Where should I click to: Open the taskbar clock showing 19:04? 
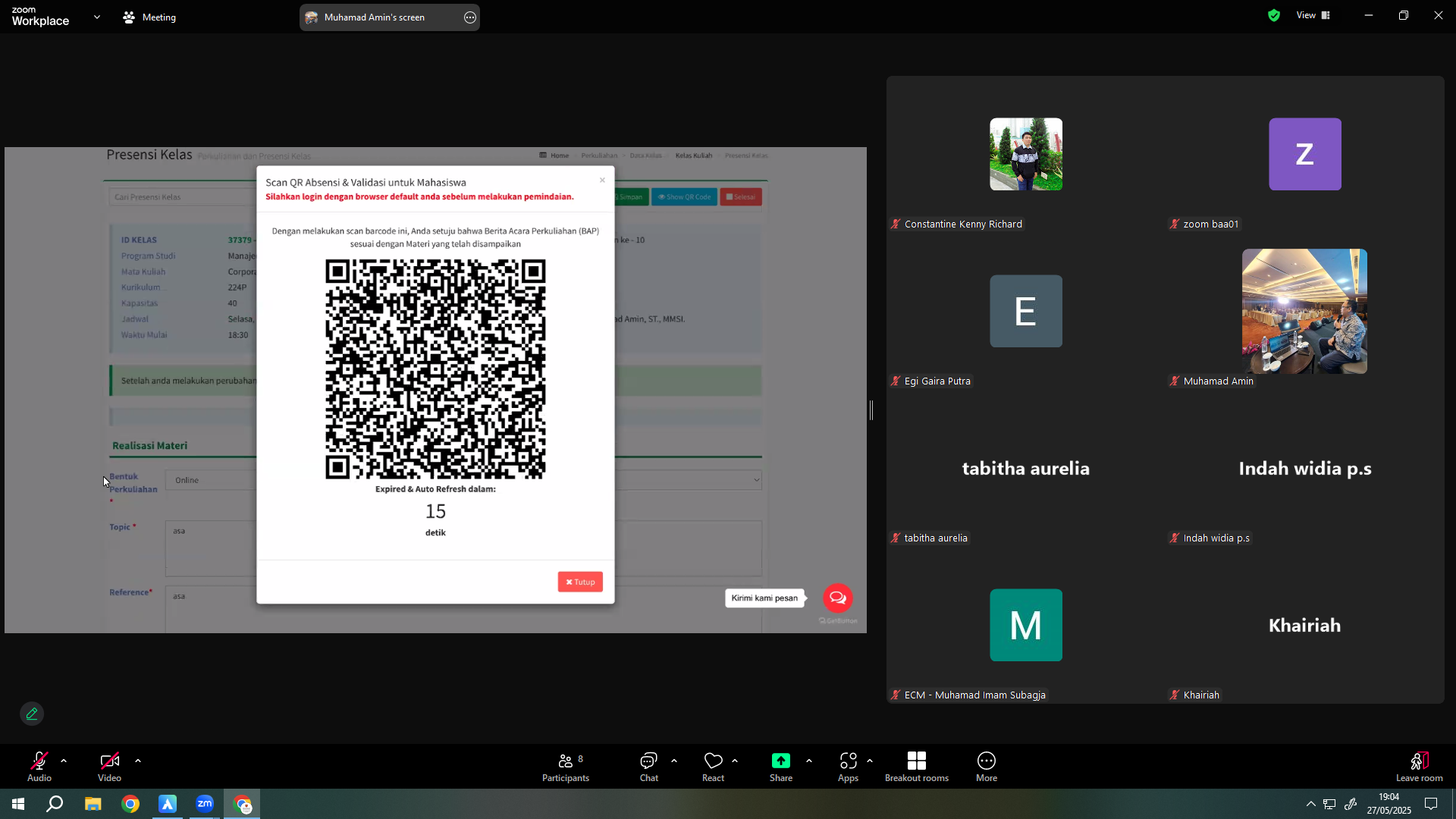(1389, 804)
